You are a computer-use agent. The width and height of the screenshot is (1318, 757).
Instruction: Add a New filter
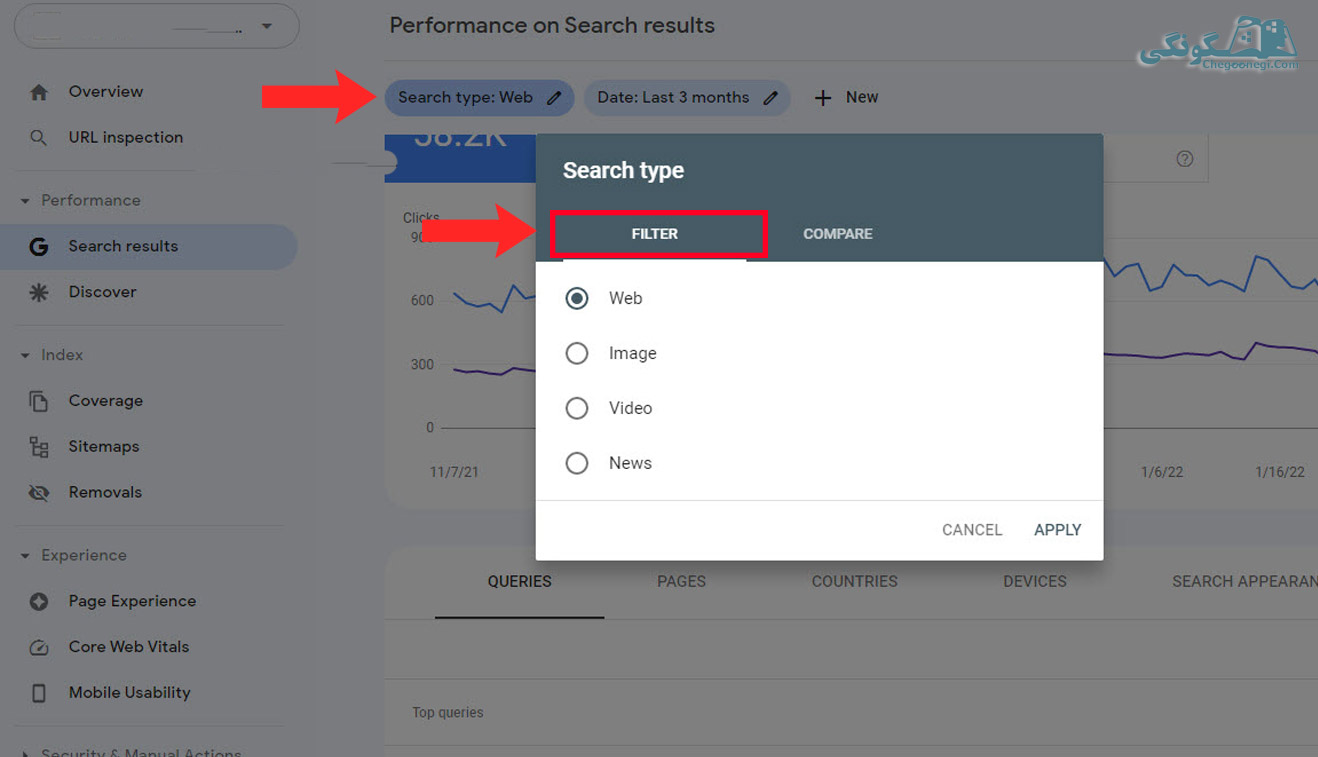(x=846, y=98)
